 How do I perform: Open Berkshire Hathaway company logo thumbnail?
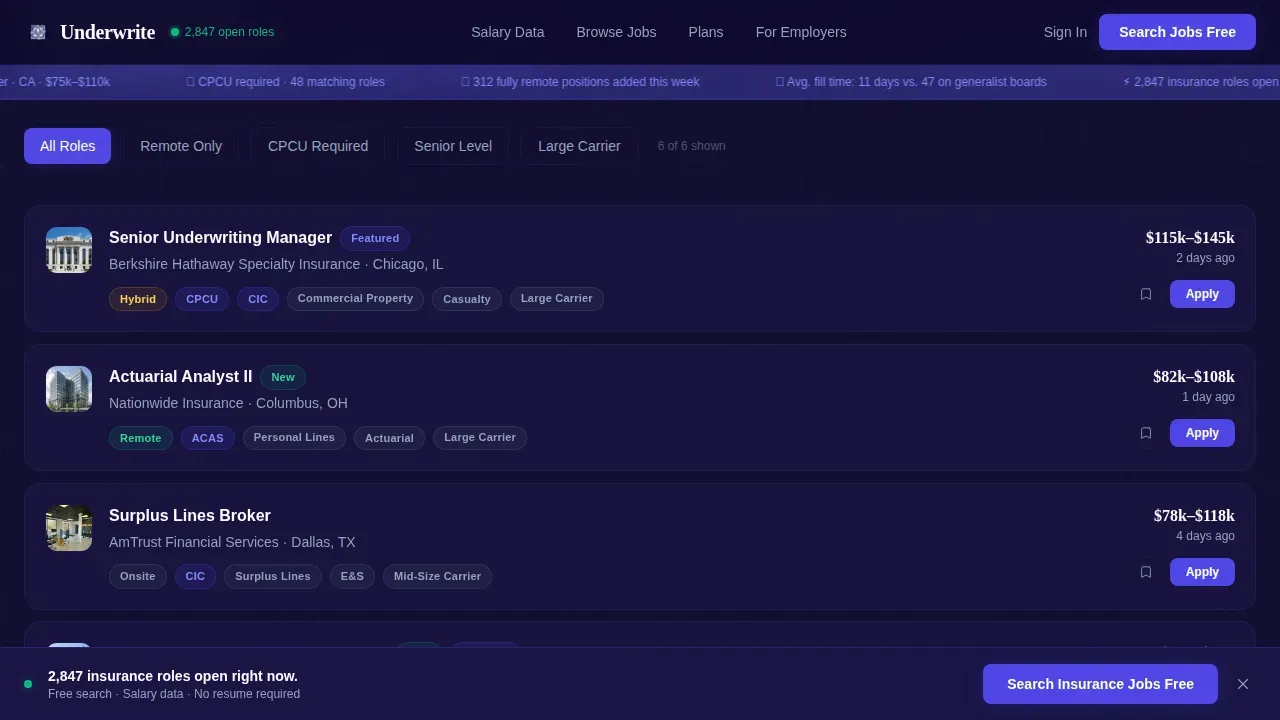click(x=69, y=250)
